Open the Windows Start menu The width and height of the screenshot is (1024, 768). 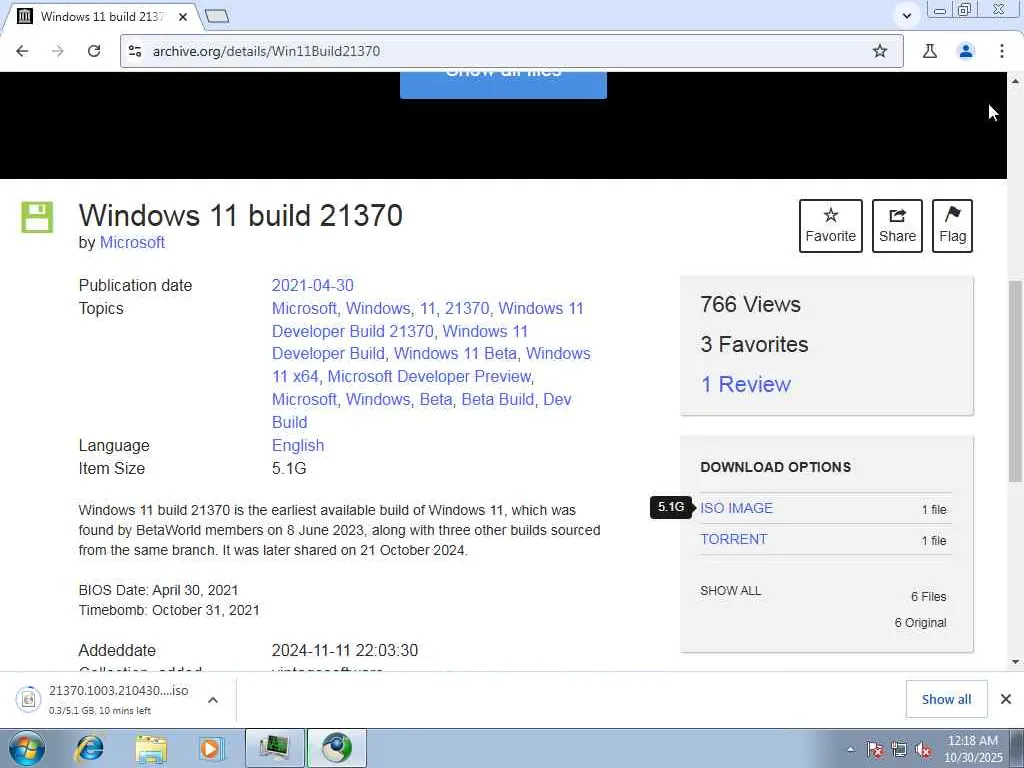click(27, 748)
